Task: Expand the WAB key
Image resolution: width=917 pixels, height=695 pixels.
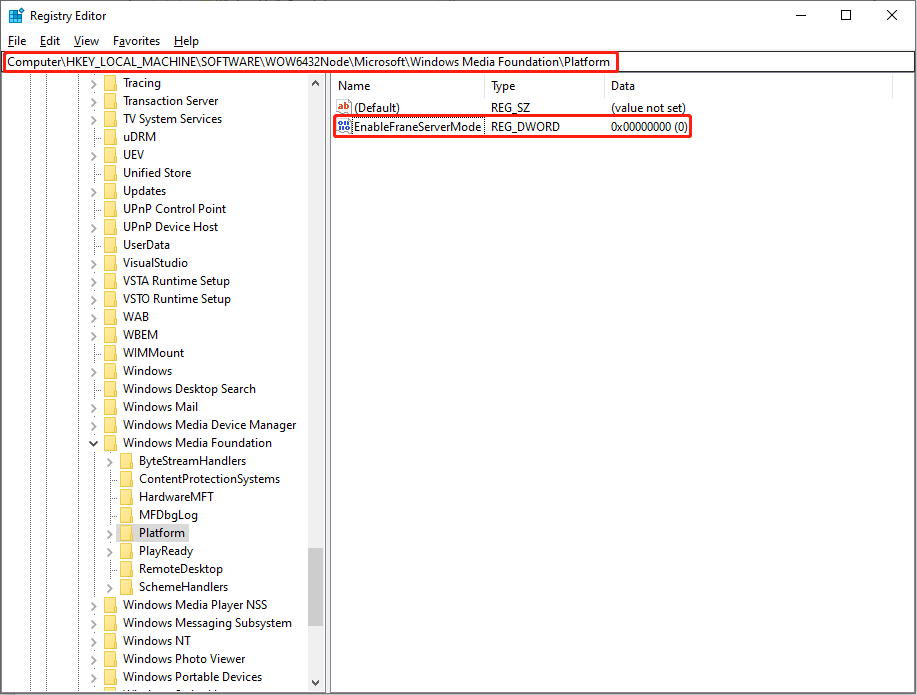Action: (94, 318)
